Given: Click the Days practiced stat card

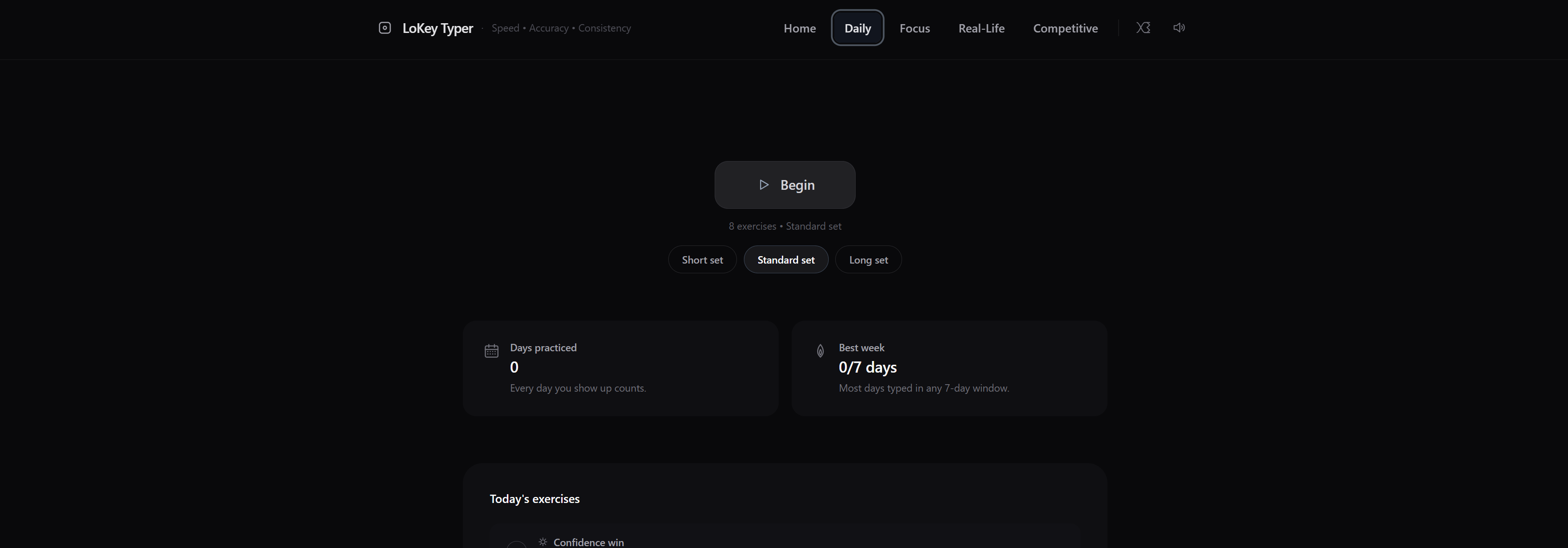Looking at the screenshot, I should tap(620, 368).
